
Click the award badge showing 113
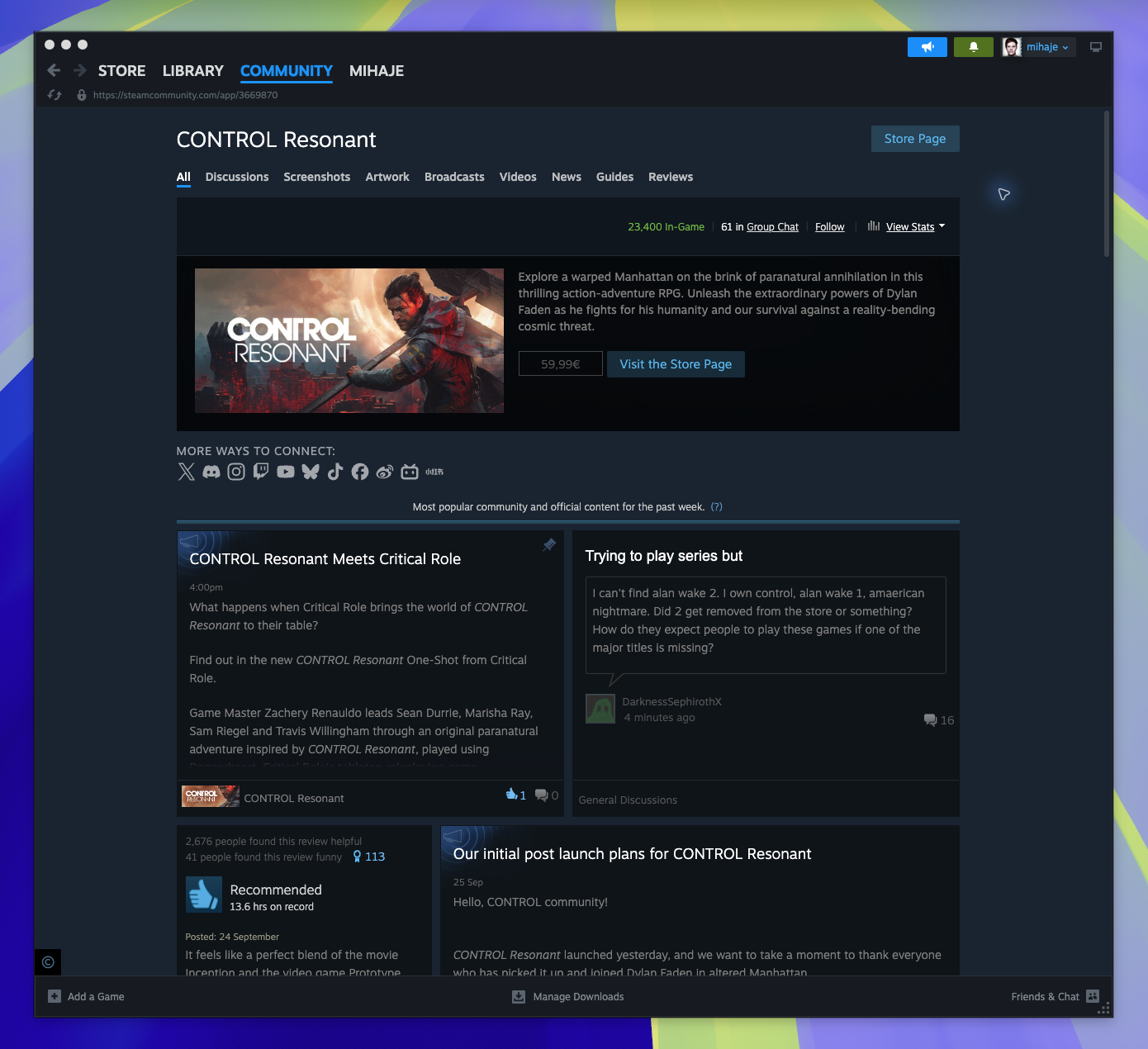click(x=368, y=857)
